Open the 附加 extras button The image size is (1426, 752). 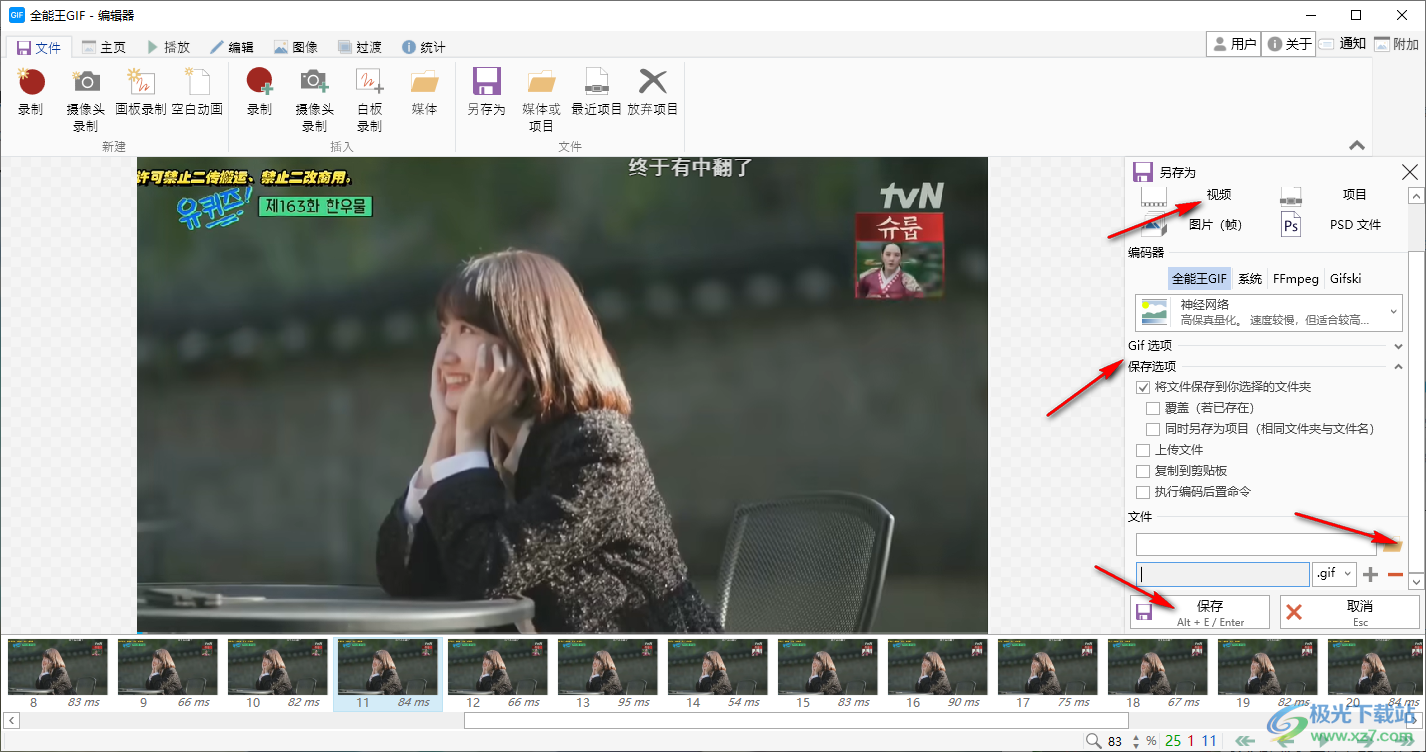tap(1397, 44)
